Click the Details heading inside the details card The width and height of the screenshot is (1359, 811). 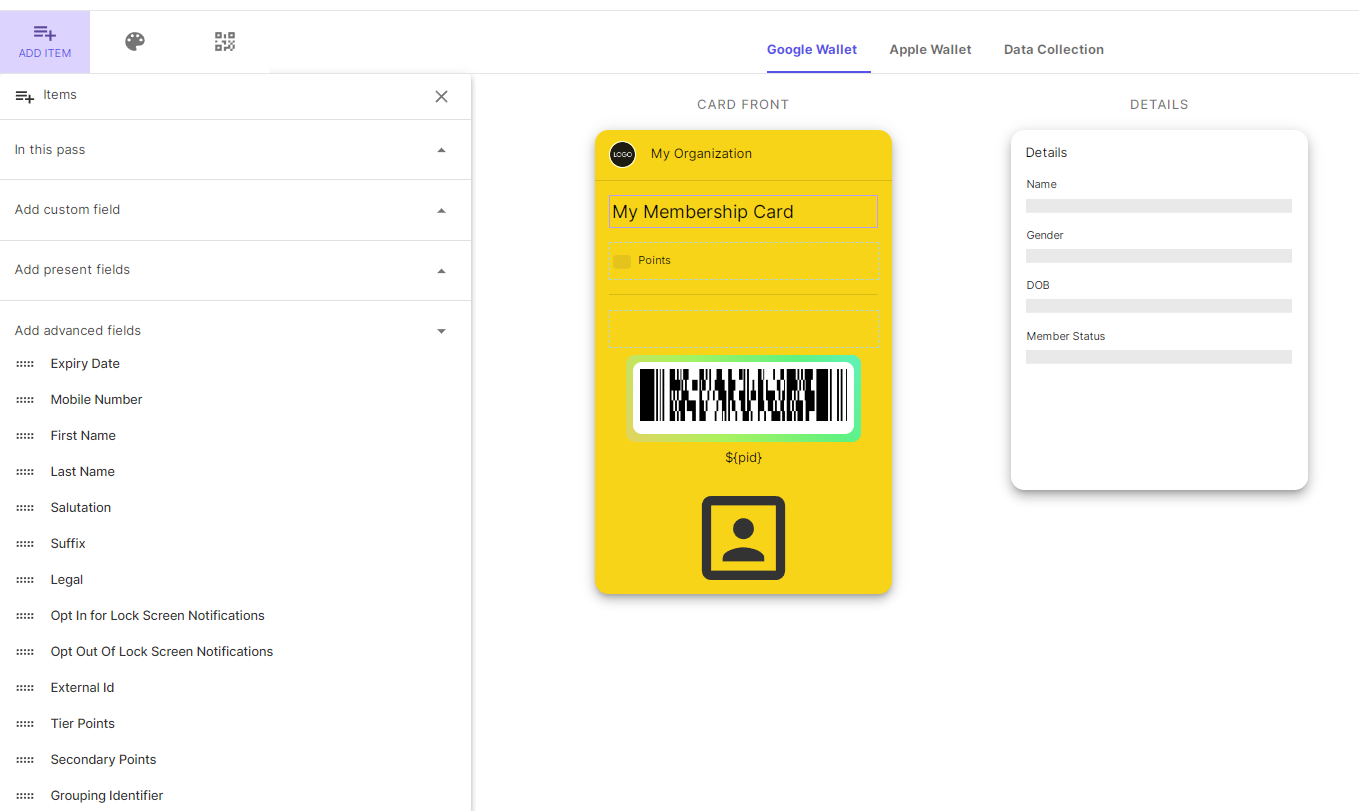[1046, 153]
